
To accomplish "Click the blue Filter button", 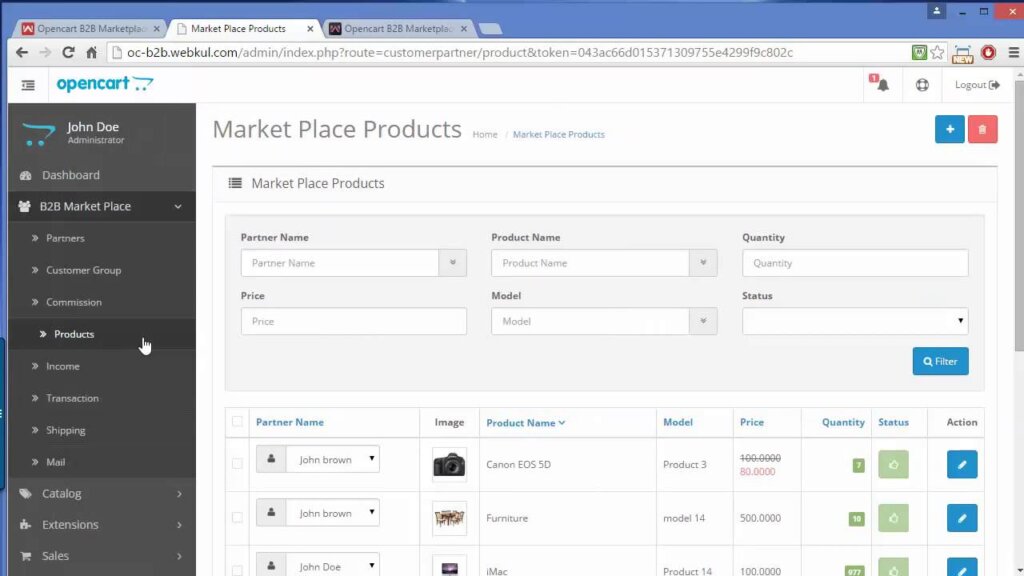I will click(940, 361).
